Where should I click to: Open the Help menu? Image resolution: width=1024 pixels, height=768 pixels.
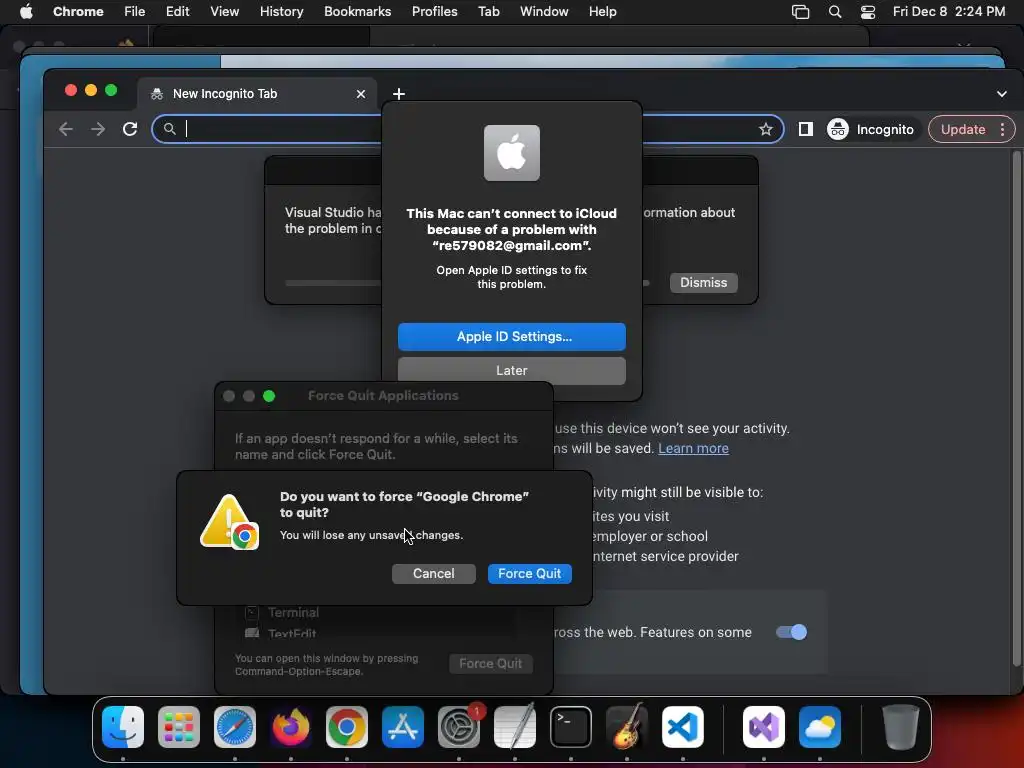tap(602, 12)
